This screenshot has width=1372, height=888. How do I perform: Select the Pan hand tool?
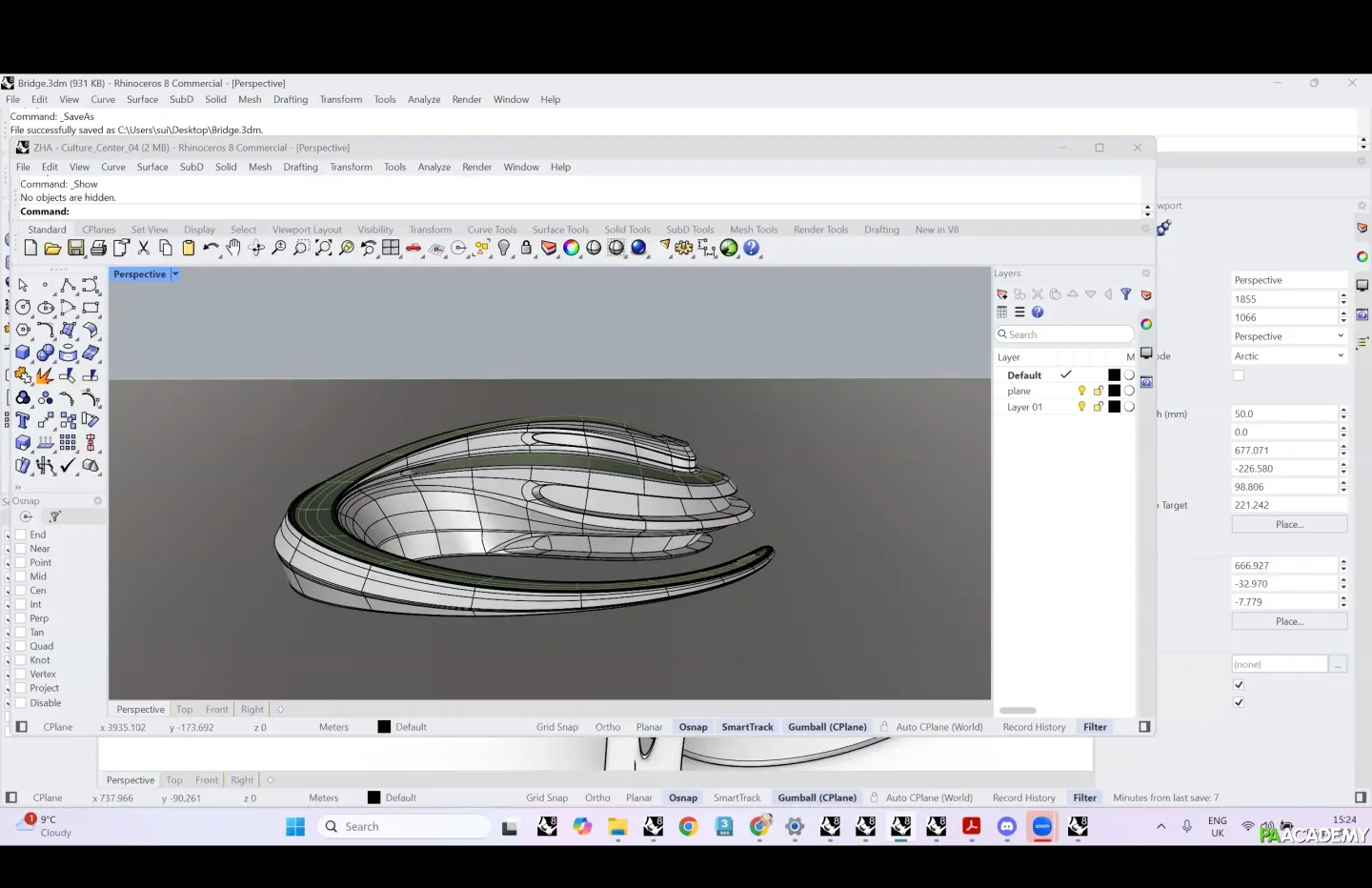[233, 249]
